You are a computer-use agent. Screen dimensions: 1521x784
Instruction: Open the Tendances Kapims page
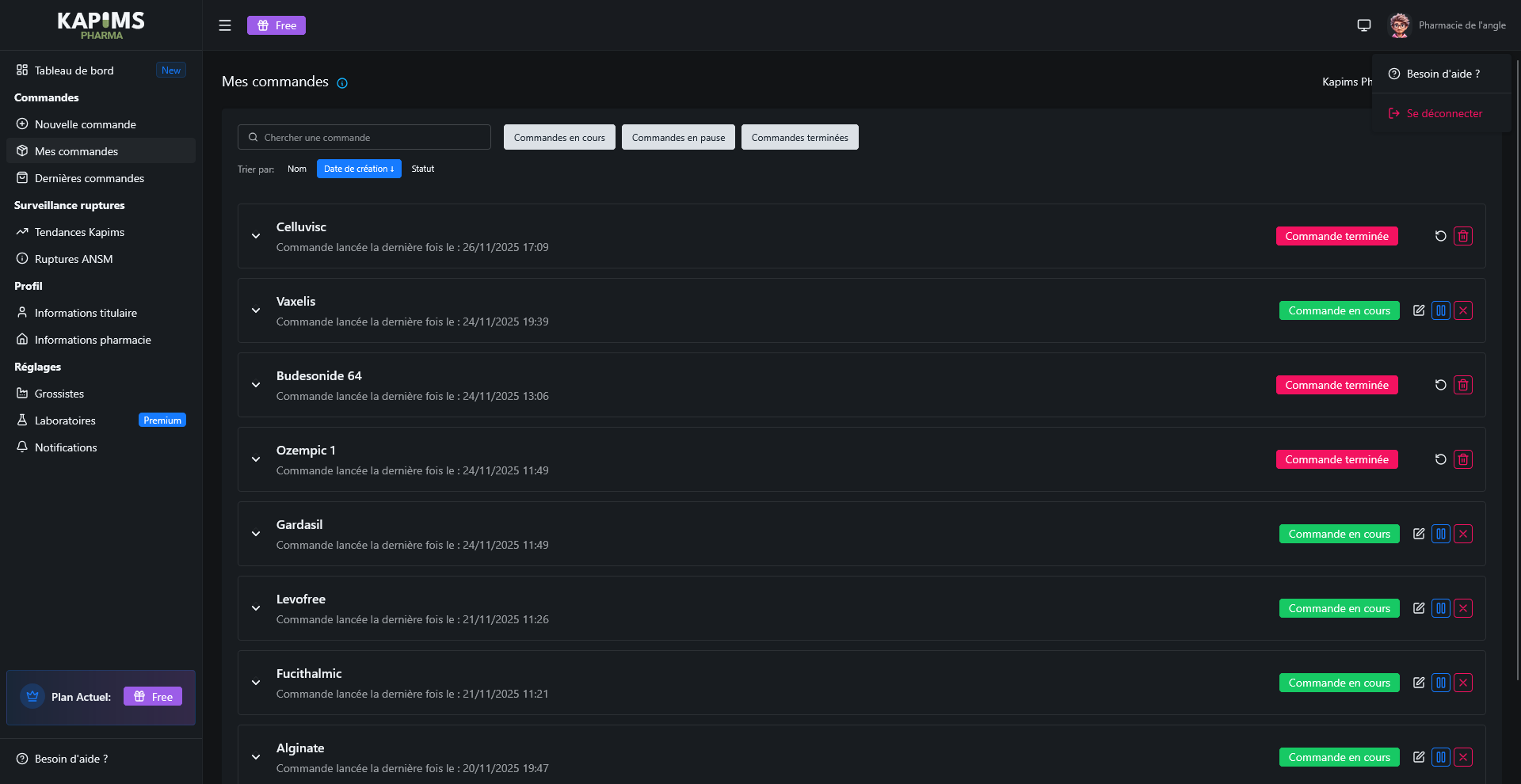click(79, 231)
